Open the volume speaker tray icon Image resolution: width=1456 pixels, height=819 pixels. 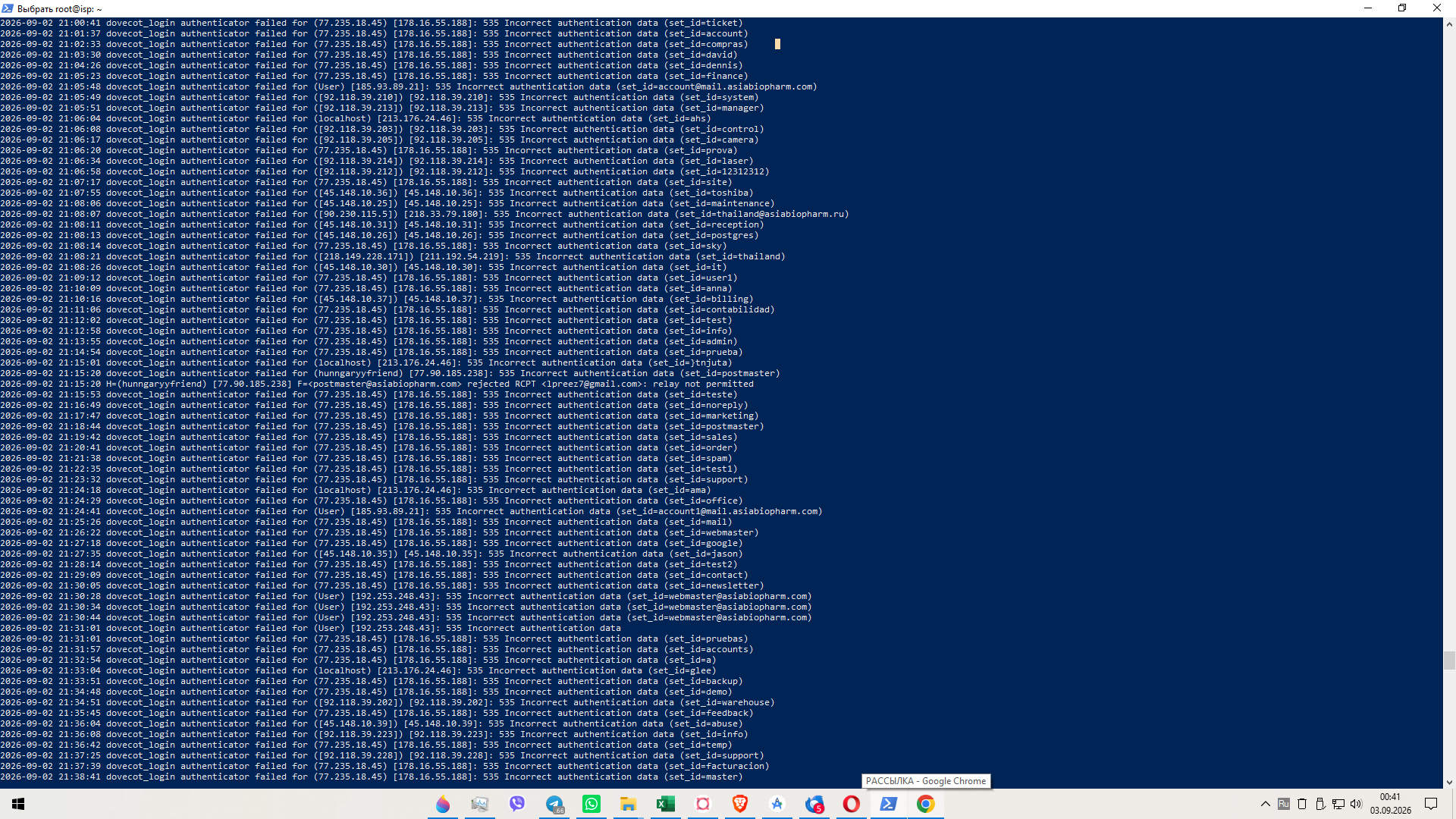pyautogui.click(x=1356, y=804)
